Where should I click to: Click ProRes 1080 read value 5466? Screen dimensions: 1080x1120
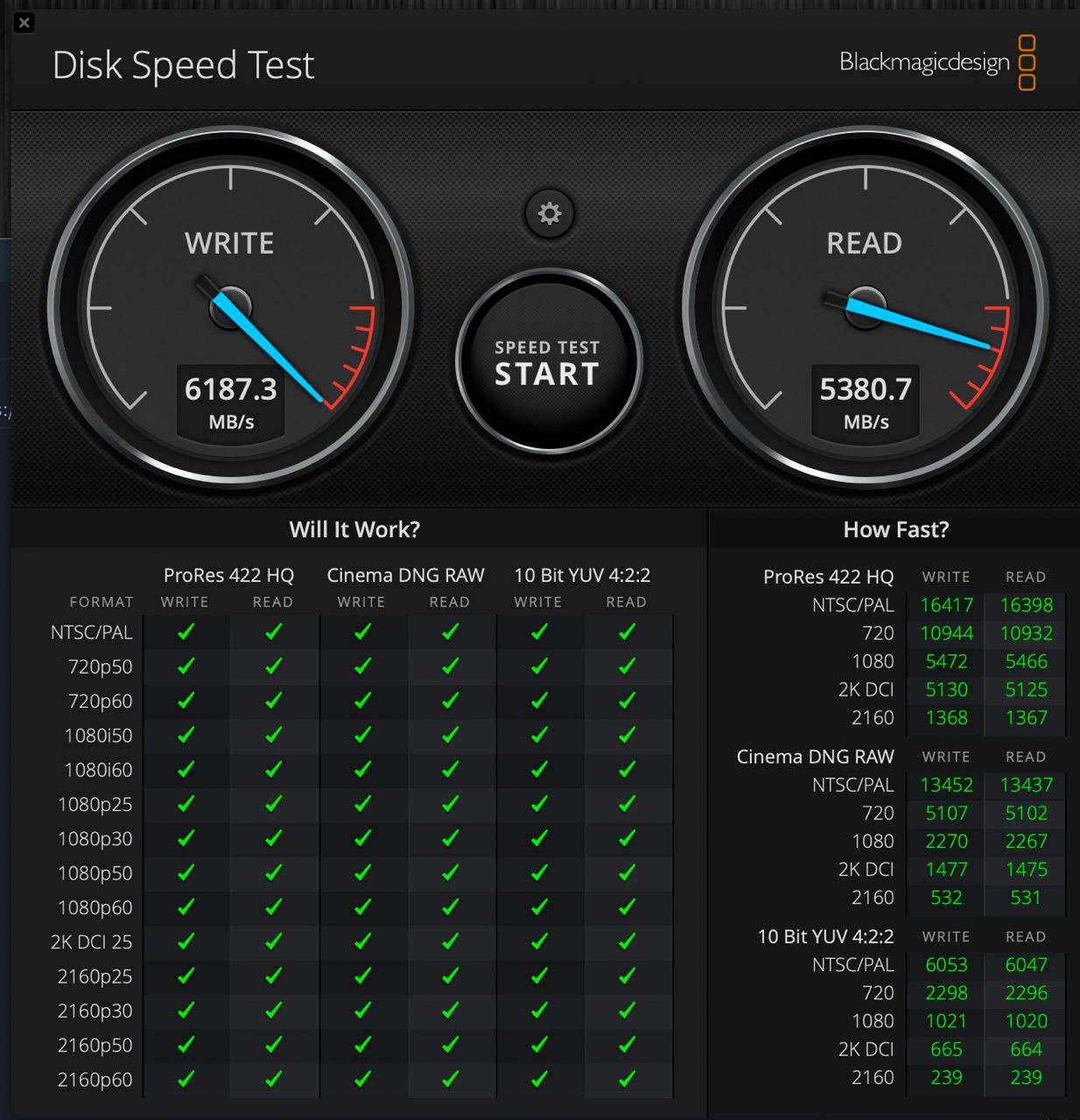[1026, 661]
